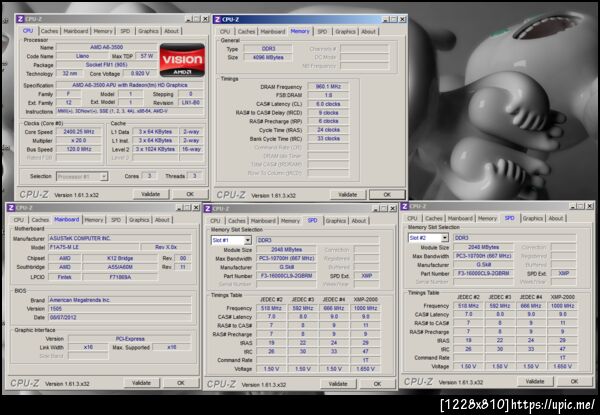Open Memory tab in CPU window
Screen dimensions: 600x415
pos(103,31)
